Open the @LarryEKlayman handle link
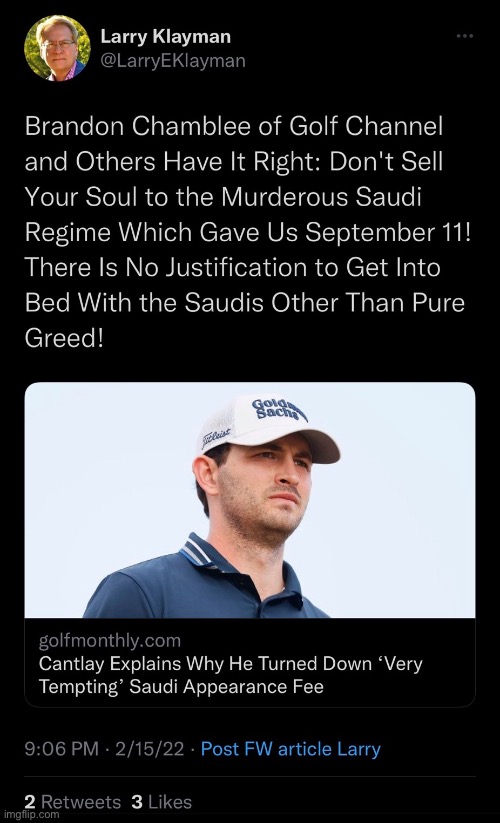 tap(173, 61)
